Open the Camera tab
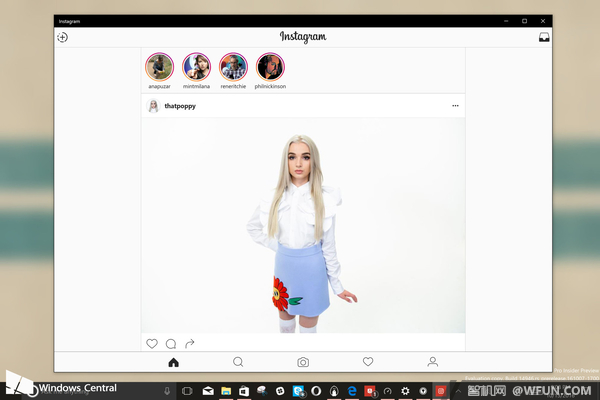Viewport: 600px width, 400px height. point(303,362)
